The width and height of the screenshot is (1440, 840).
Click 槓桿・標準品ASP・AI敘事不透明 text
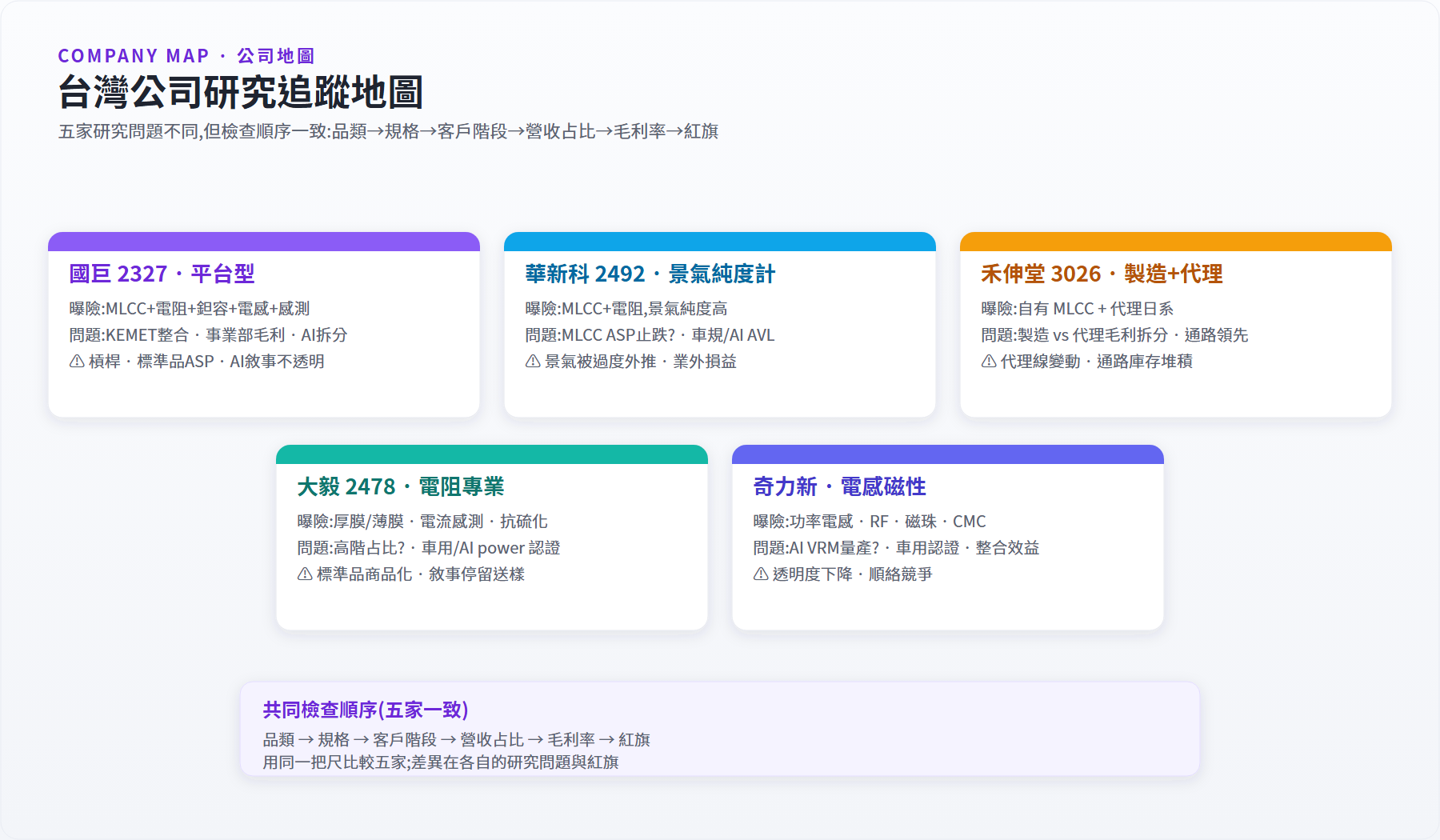[206, 362]
